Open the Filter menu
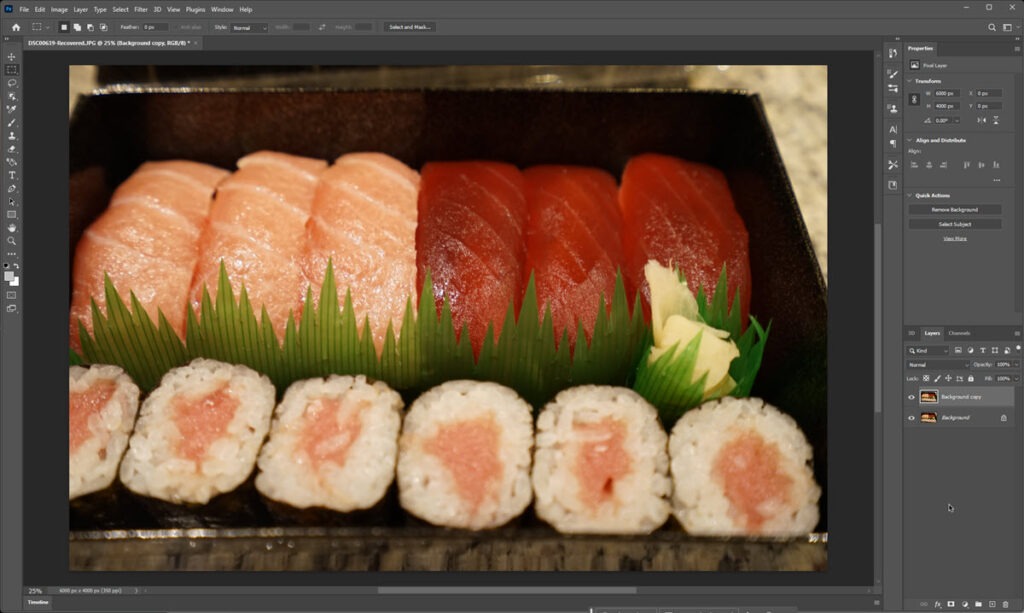 [x=141, y=9]
